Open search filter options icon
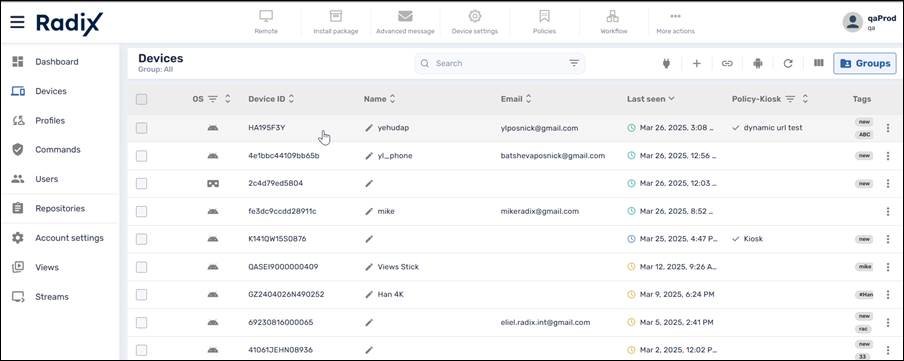The image size is (904, 361). coord(574,63)
